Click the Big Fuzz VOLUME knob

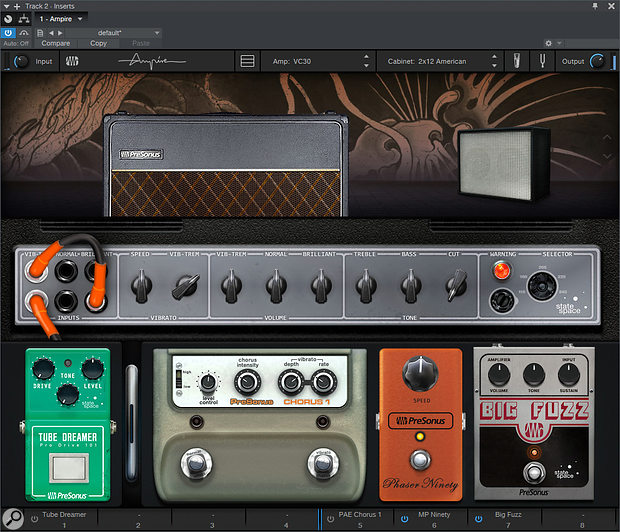(499, 374)
